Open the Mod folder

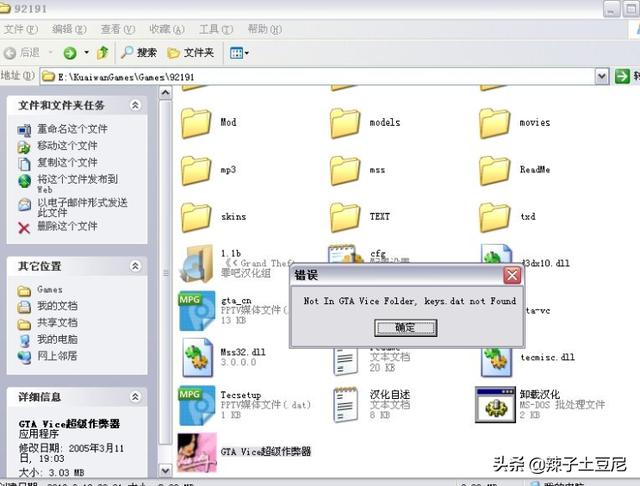pyautogui.click(x=196, y=123)
